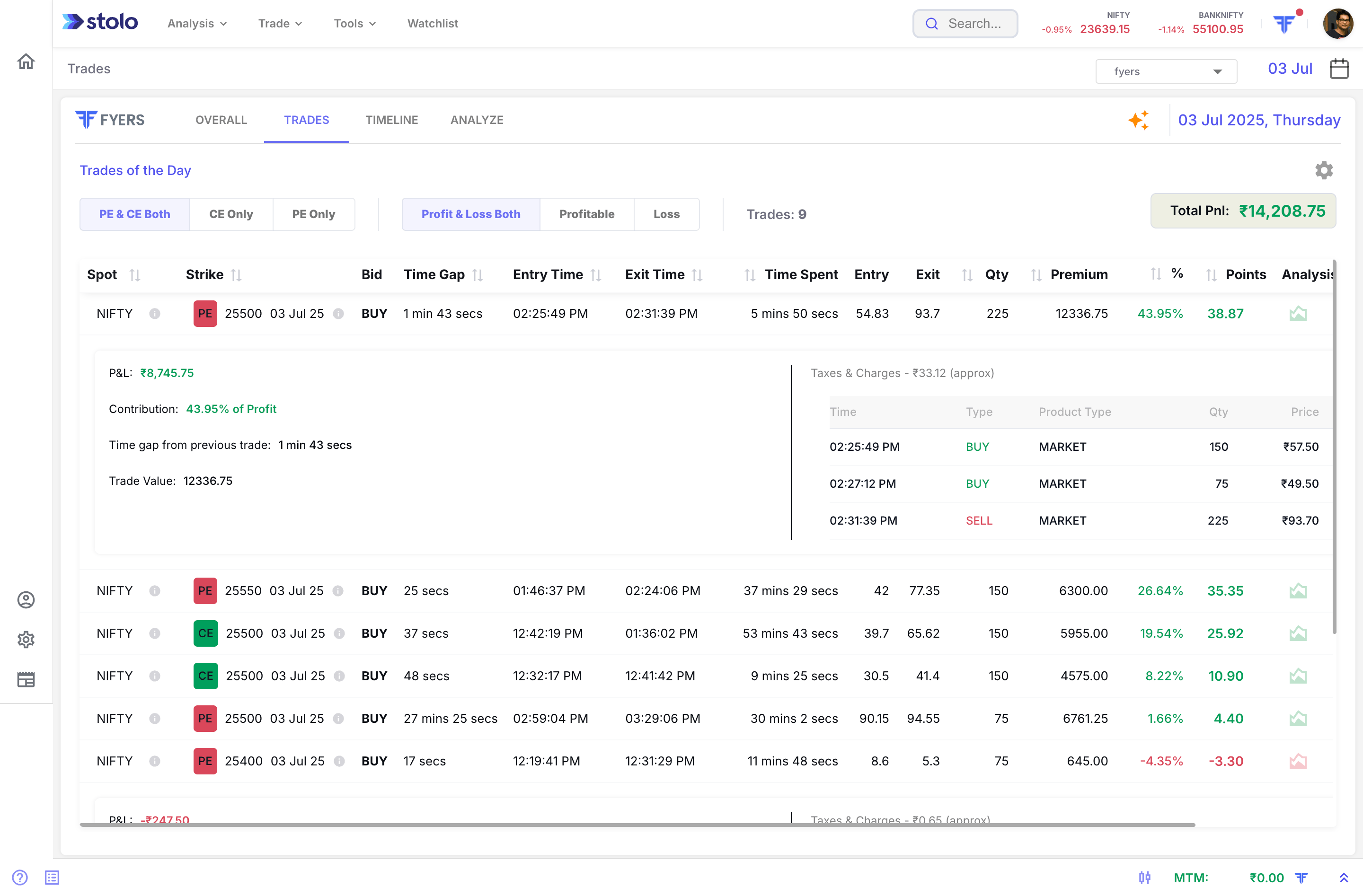Open the Watchlist menu item
Image resolution: width=1363 pixels, height=896 pixels.
click(433, 24)
